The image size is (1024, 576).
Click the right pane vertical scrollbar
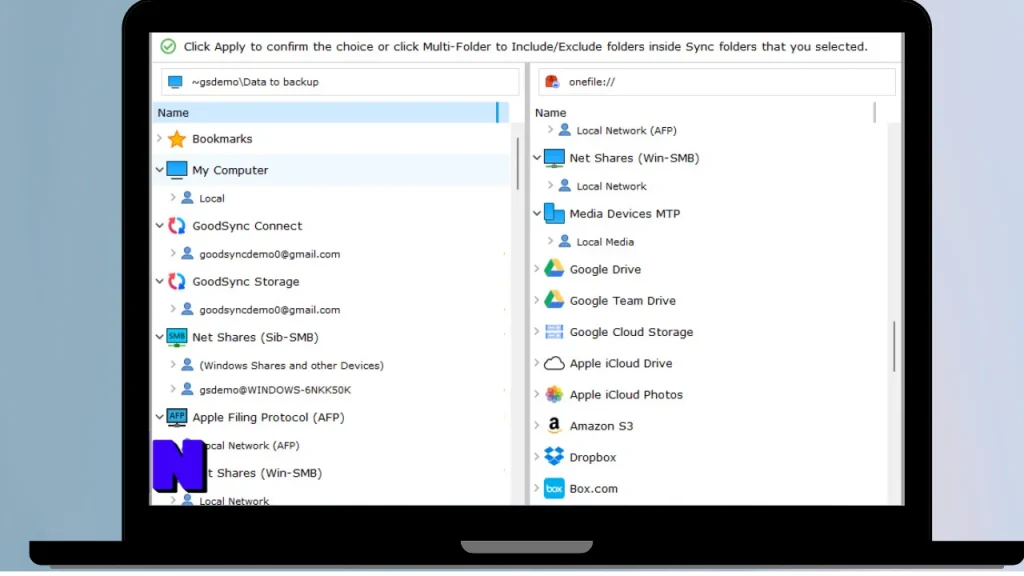click(894, 346)
